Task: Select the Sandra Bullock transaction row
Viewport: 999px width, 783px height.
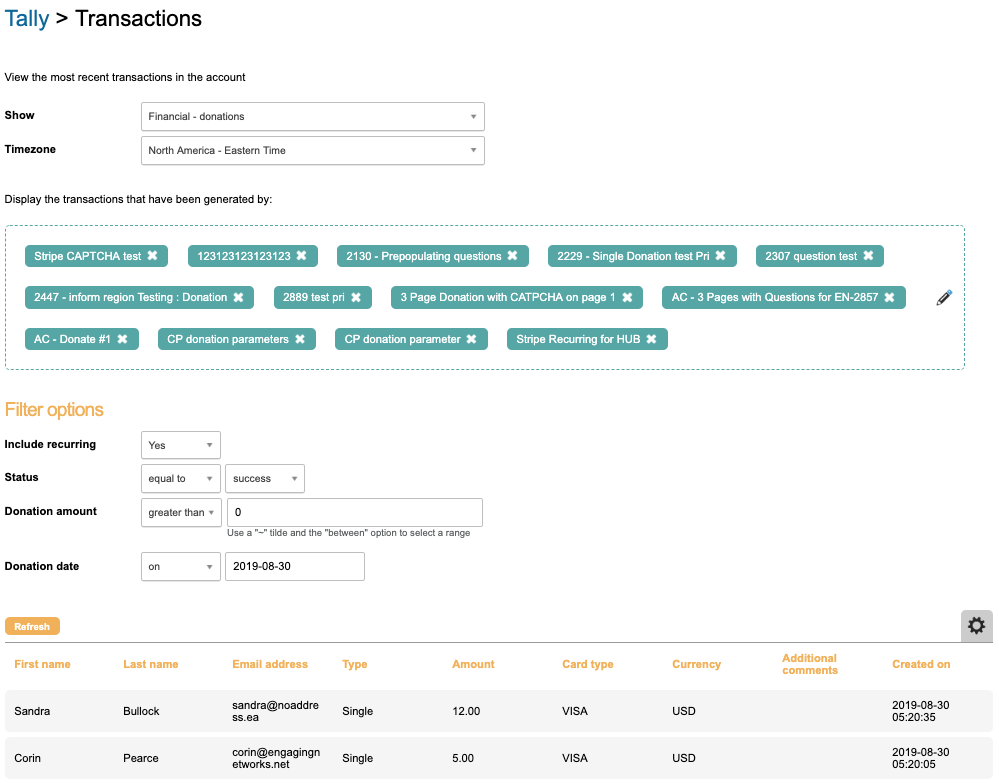Action: coord(498,711)
